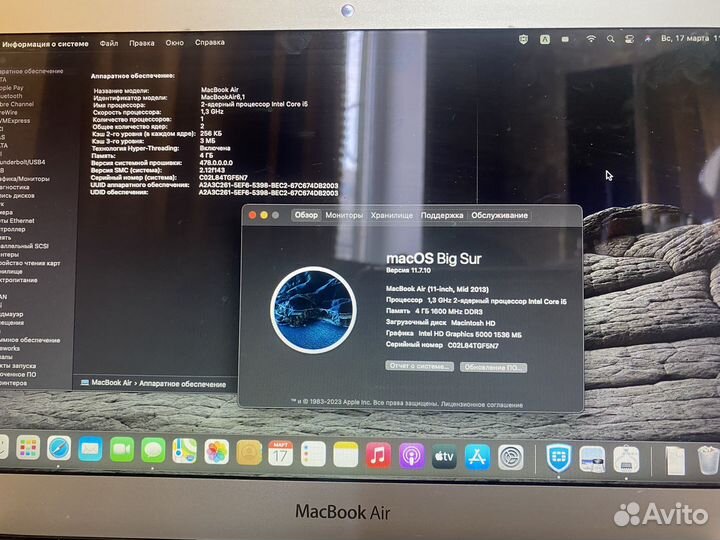720x540 pixels.
Task: Click the Обновление ПО button
Action: (493, 367)
